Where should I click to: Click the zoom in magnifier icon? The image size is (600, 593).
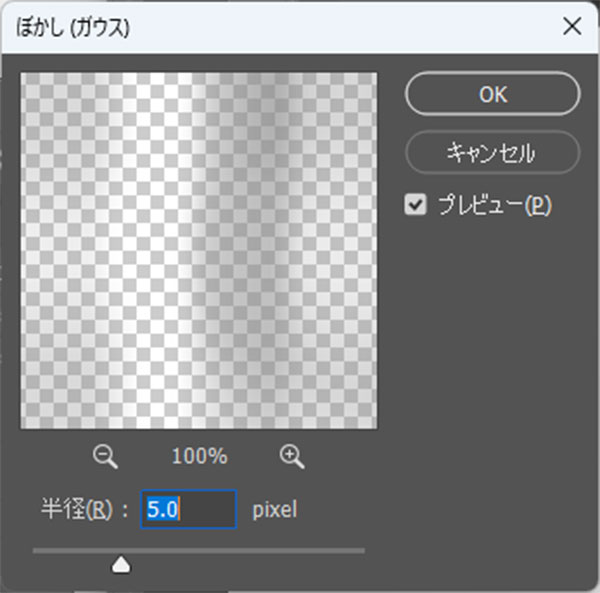(x=292, y=456)
